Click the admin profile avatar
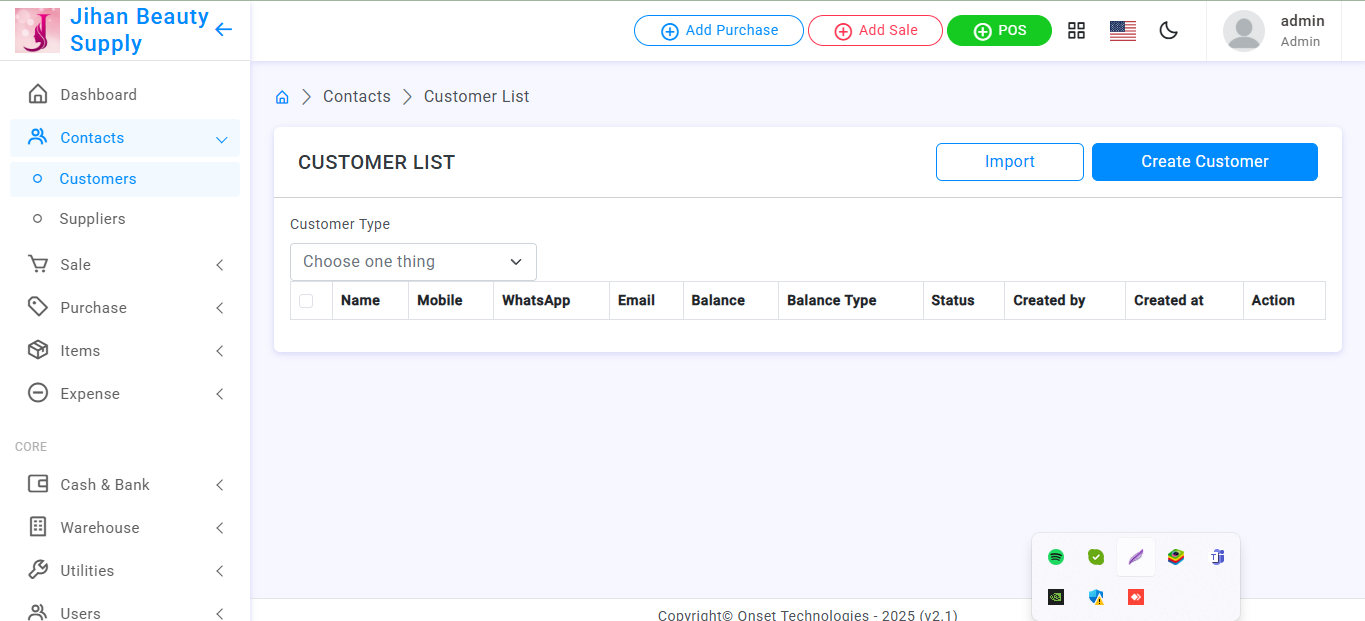Screen dimensions: 1365x621 pos(1243,31)
